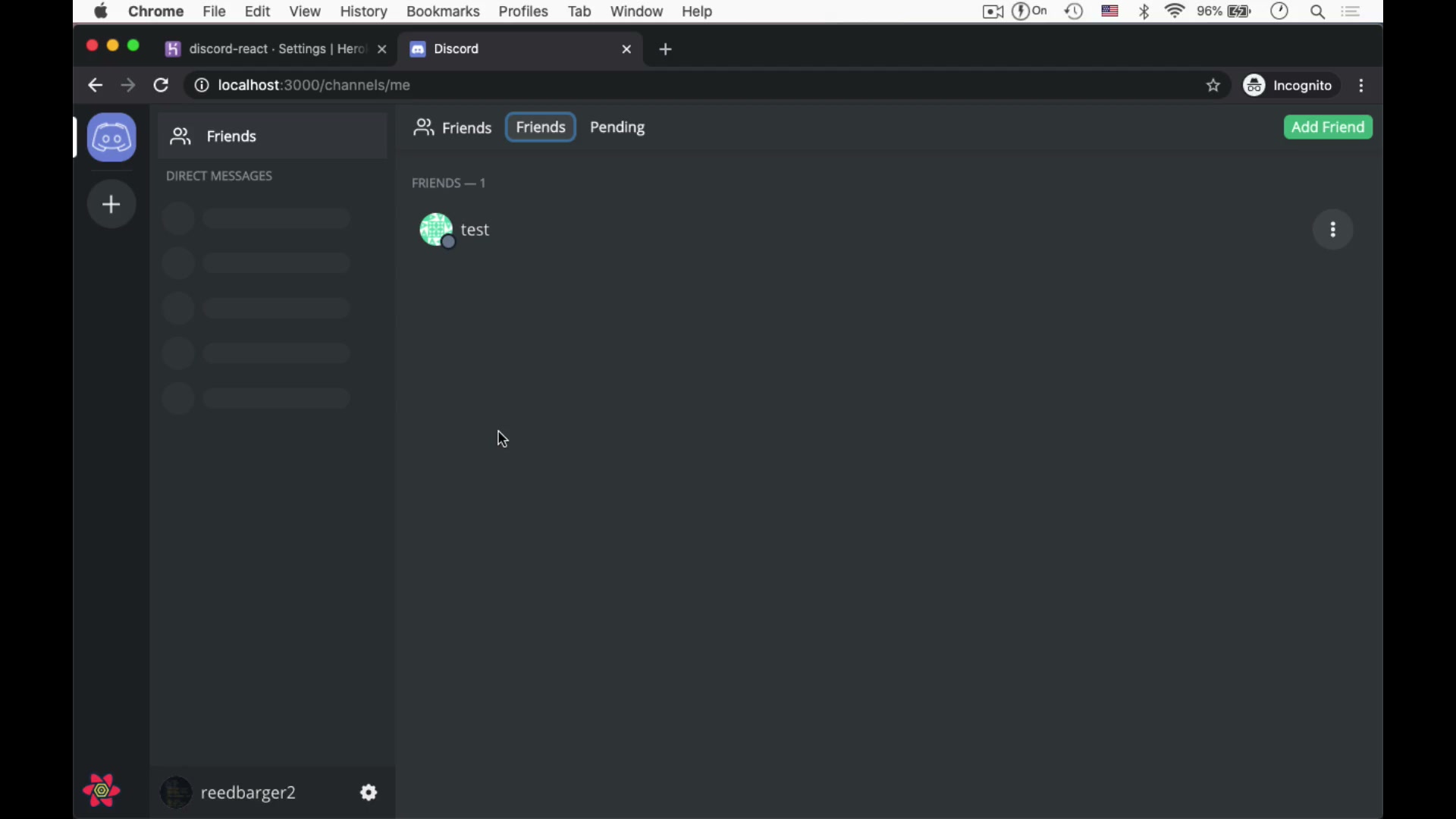Go forward in Chrome

pos(128,86)
